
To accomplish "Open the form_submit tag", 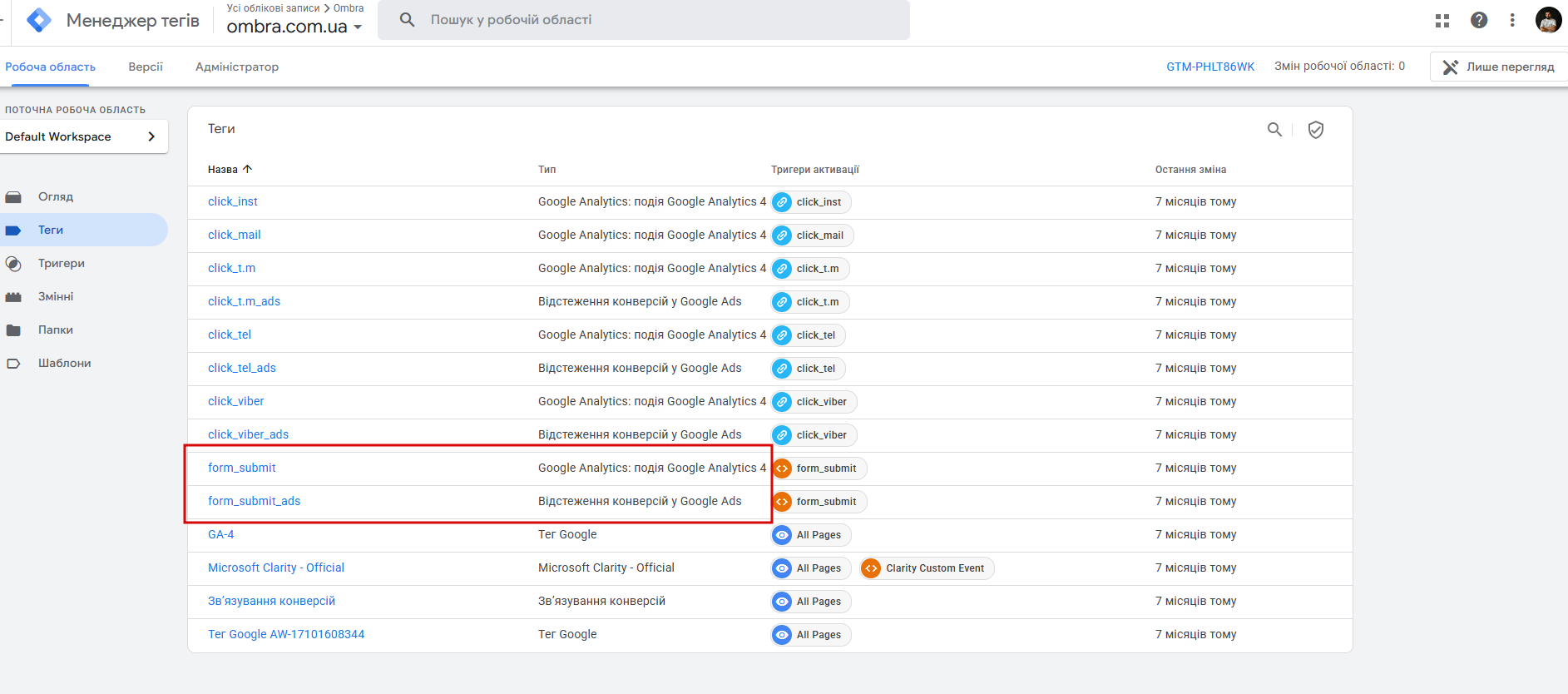I will pos(242,468).
